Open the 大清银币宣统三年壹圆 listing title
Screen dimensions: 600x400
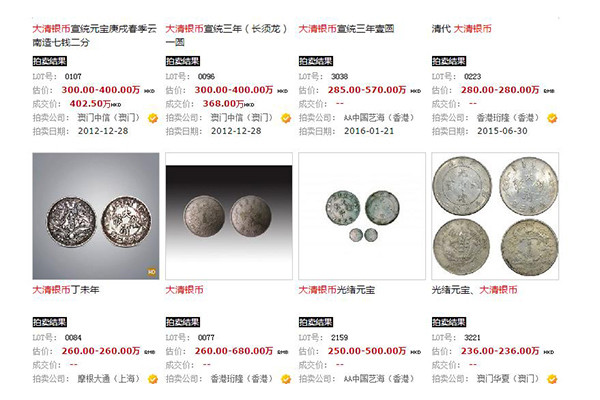[x=346, y=29]
